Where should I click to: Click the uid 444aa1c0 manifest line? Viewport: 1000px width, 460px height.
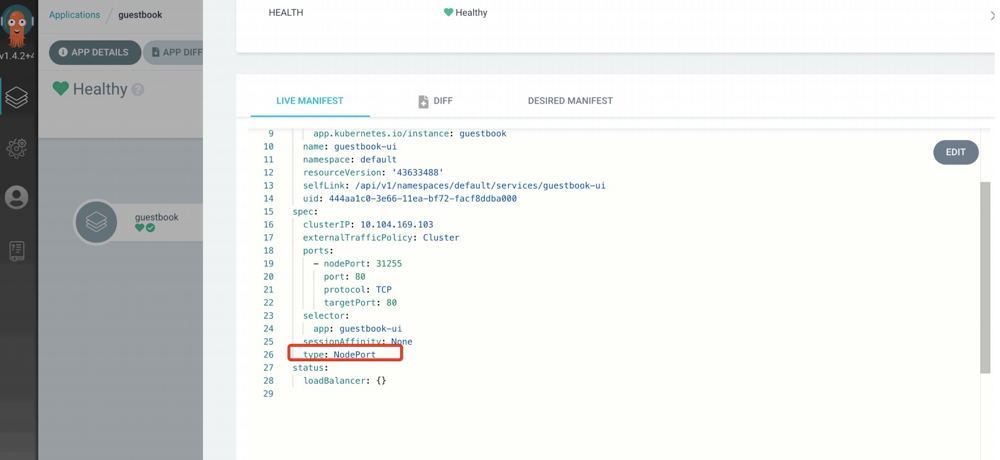pyautogui.click(x=409, y=198)
